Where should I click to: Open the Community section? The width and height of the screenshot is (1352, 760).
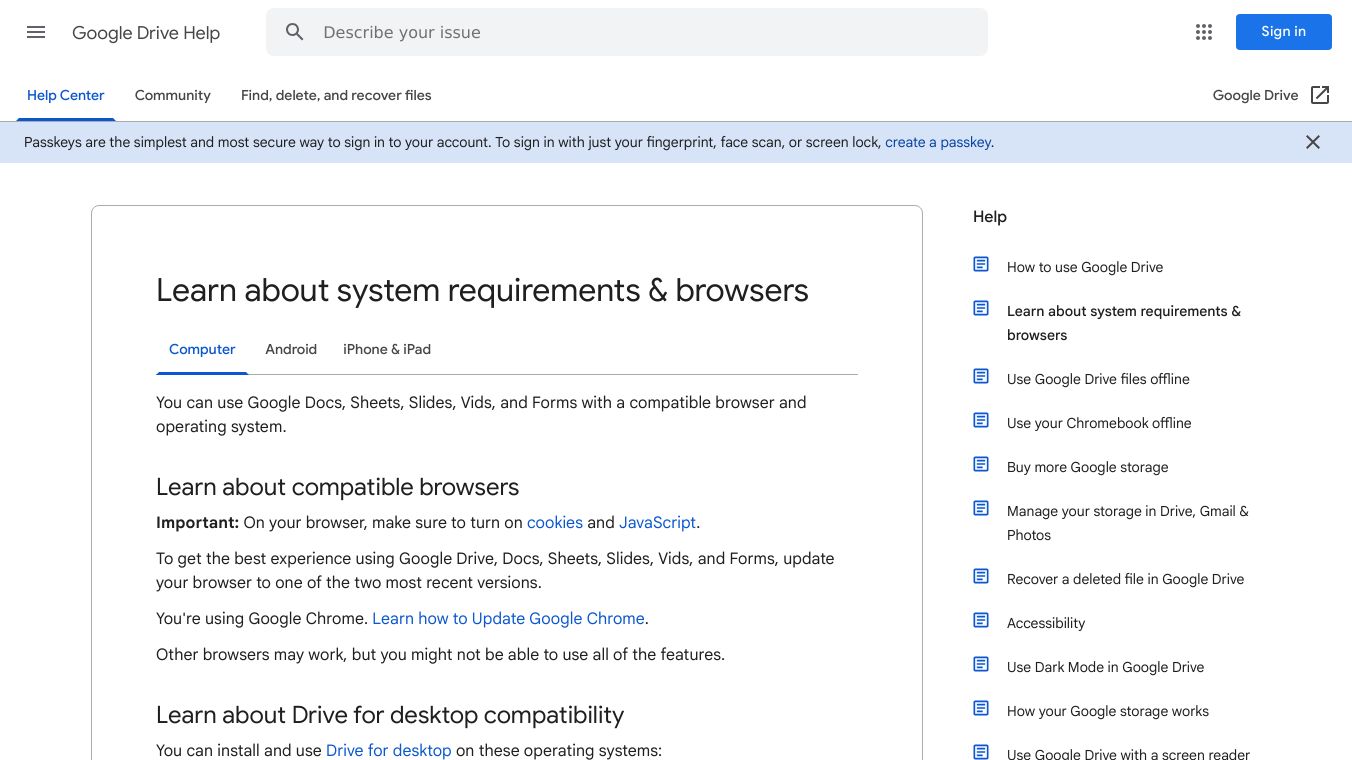172,95
